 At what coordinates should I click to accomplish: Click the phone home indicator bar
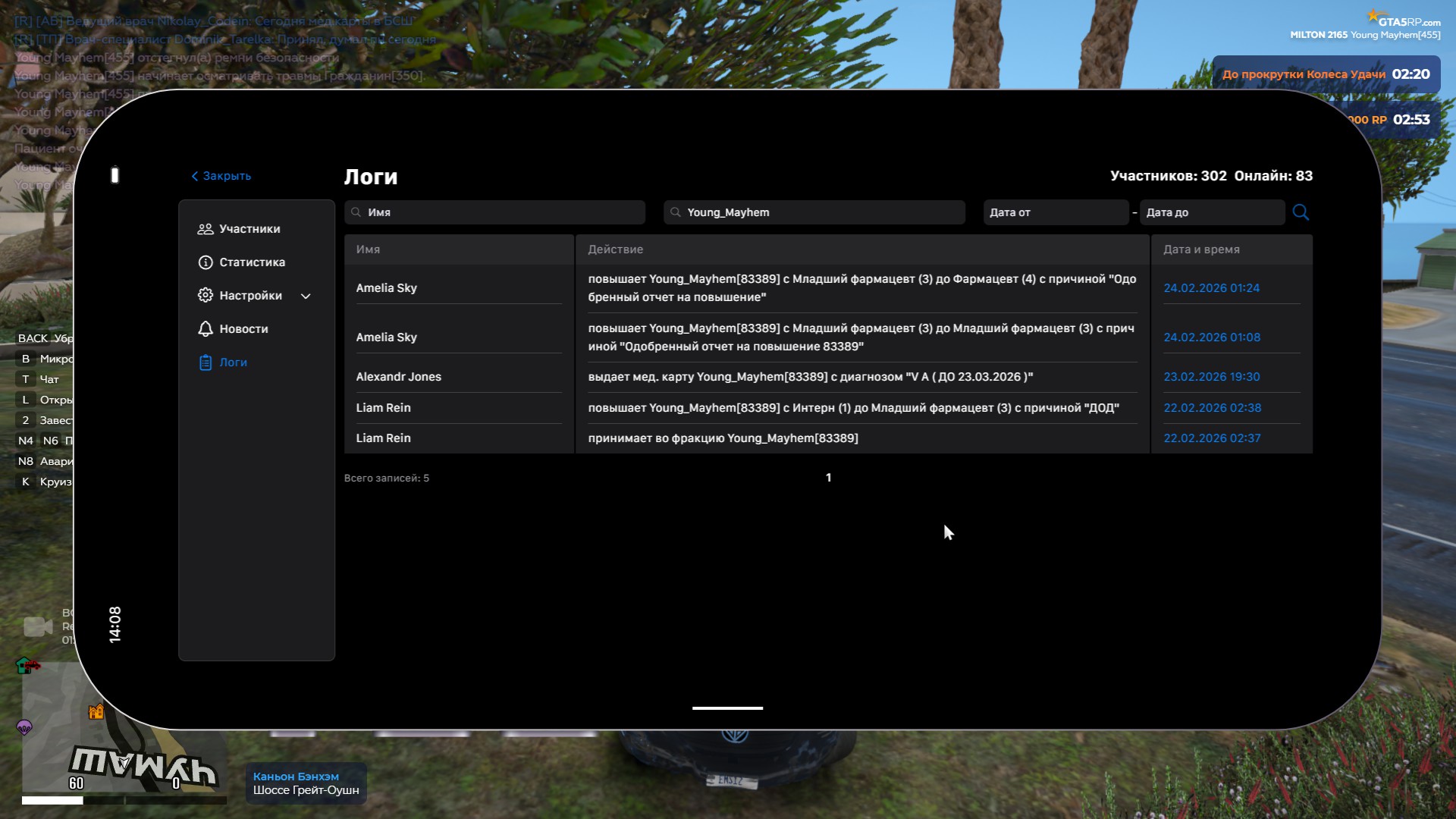[x=727, y=708]
